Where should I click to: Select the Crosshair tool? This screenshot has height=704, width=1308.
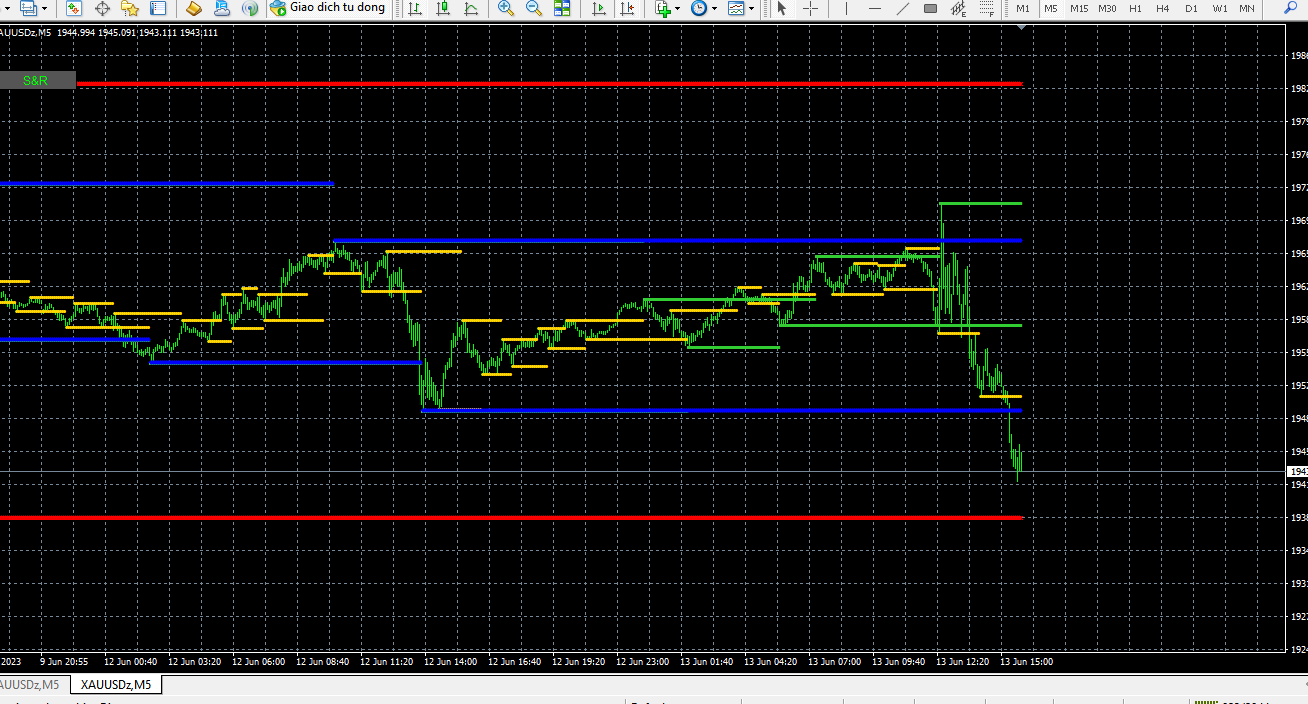(810, 8)
